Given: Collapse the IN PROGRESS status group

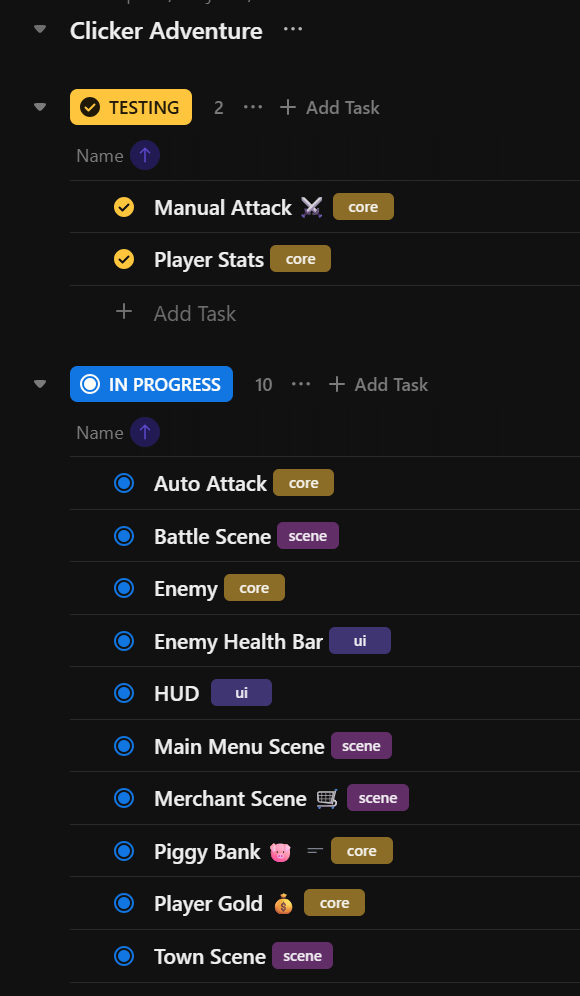Looking at the screenshot, I should pos(40,384).
